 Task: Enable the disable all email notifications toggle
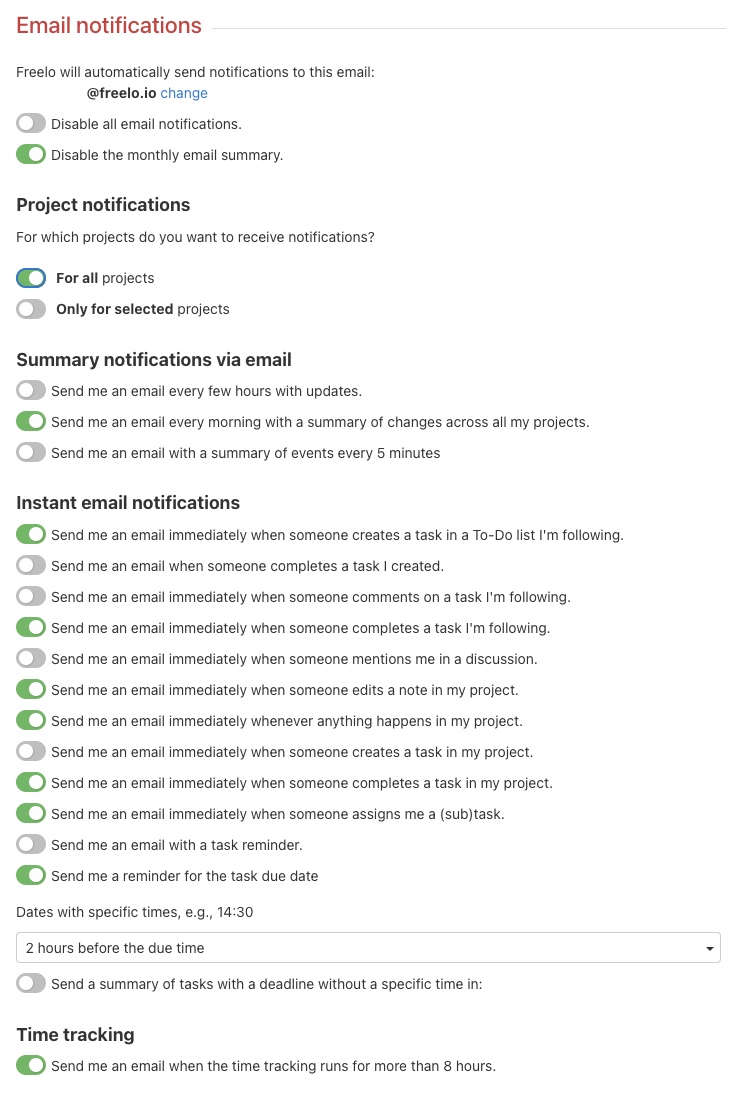point(31,124)
